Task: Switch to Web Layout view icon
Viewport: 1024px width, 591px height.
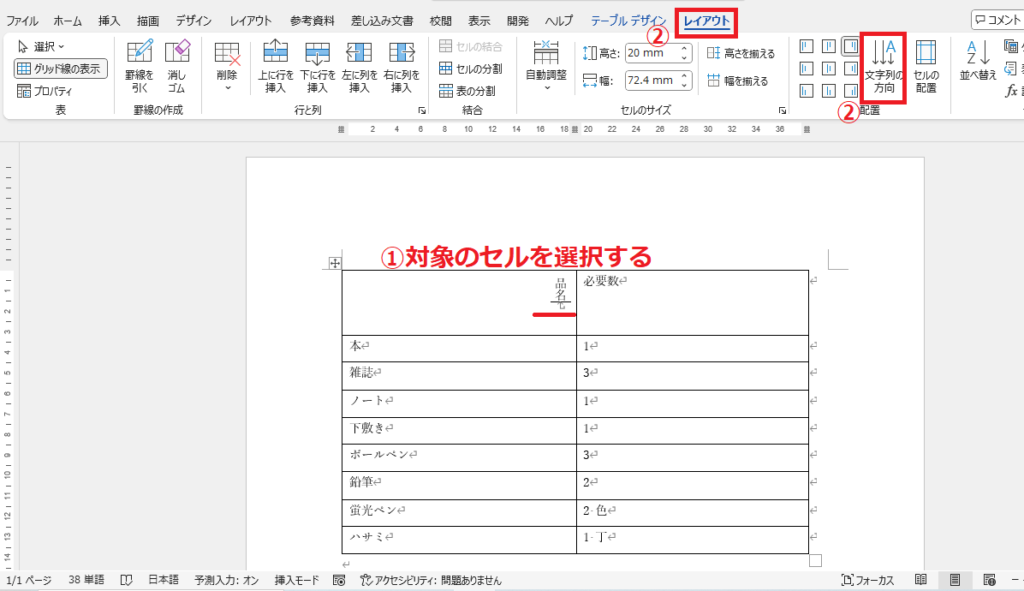Action: point(989,580)
